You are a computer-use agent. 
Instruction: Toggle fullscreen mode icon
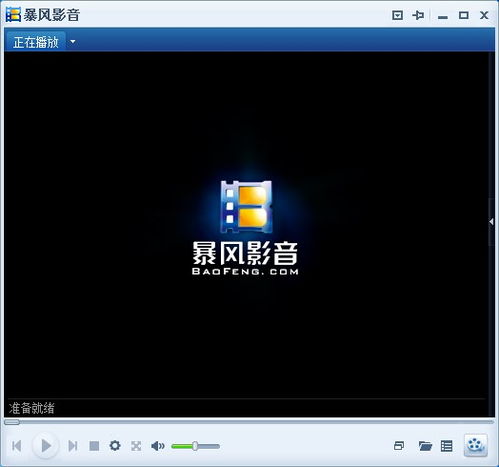(x=136, y=446)
